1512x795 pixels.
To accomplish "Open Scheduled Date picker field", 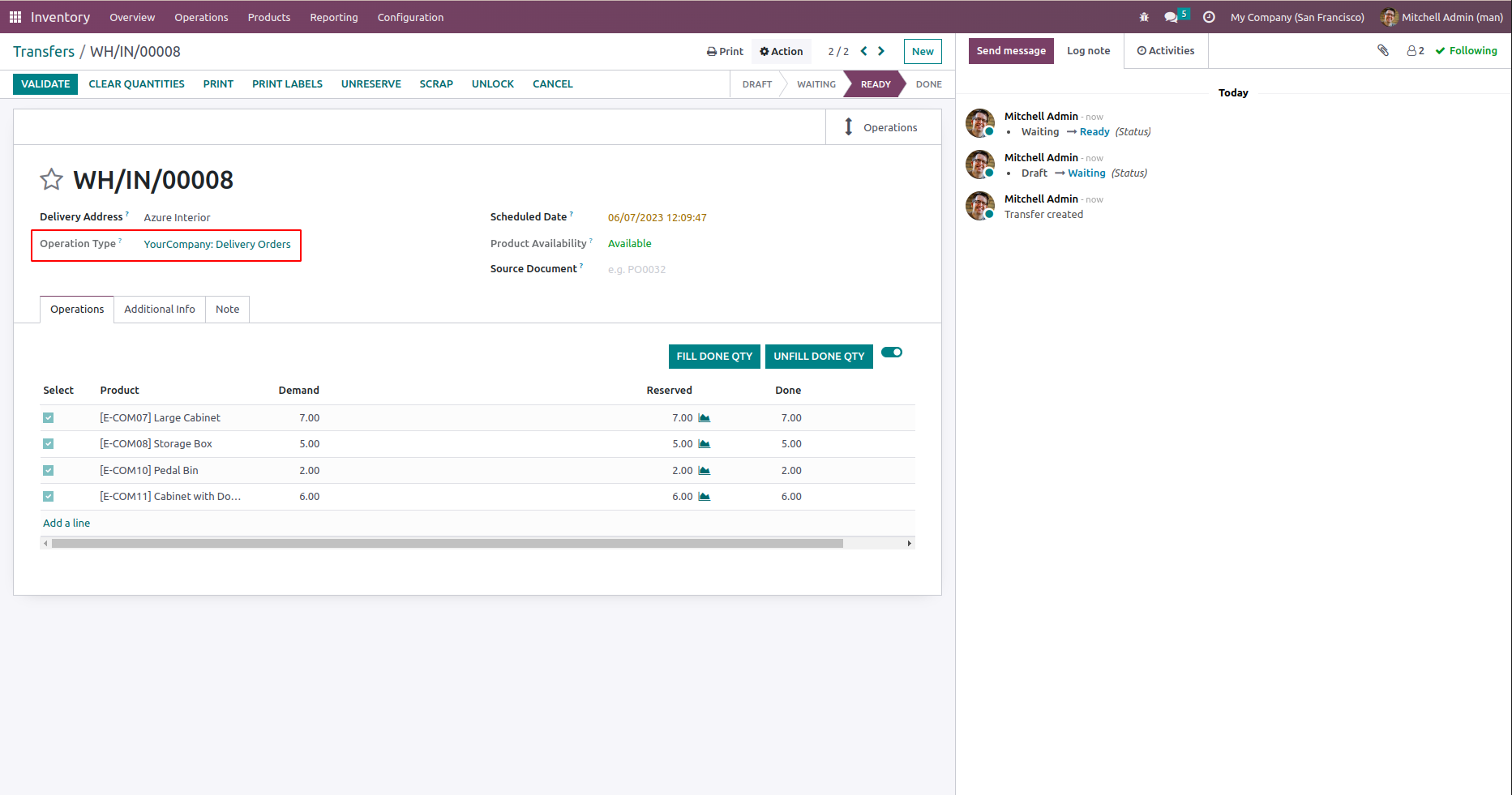I will (x=657, y=217).
